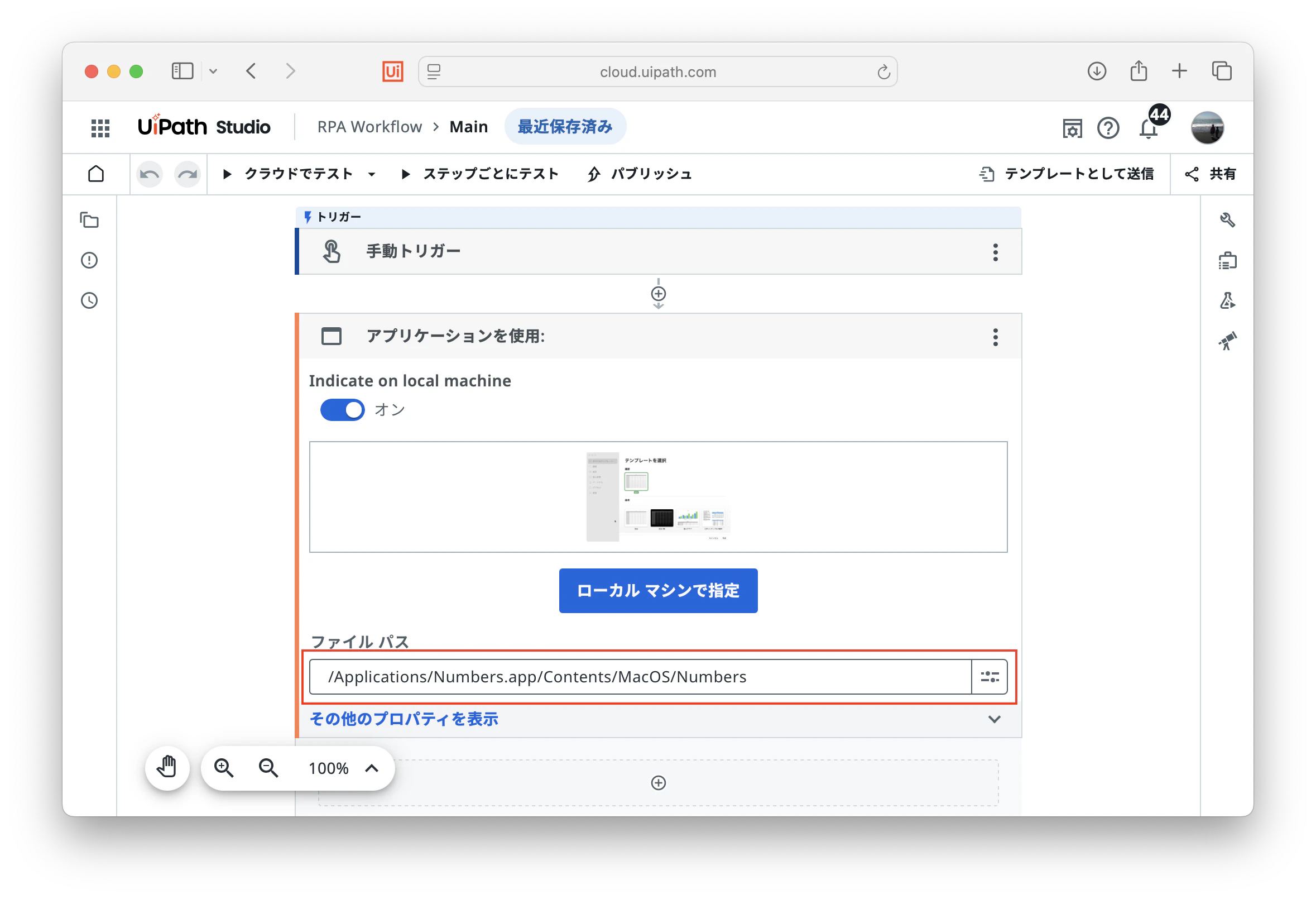
Task: Open manual trigger more options menu
Action: [995, 252]
